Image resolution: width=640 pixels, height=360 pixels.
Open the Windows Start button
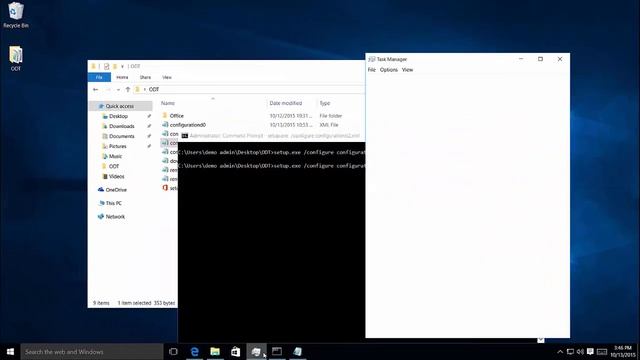[x=10, y=351]
